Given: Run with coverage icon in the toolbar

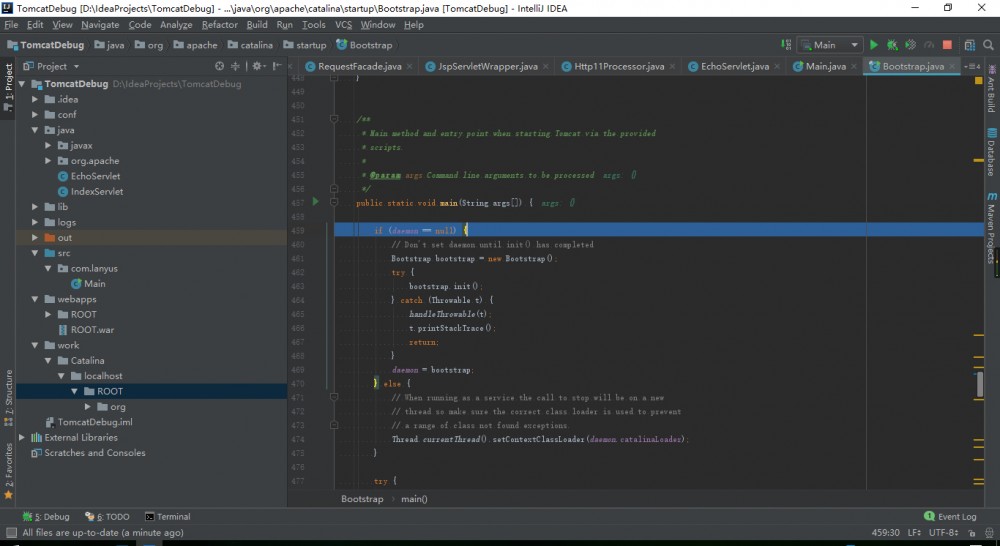Looking at the screenshot, I should (911, 45).
